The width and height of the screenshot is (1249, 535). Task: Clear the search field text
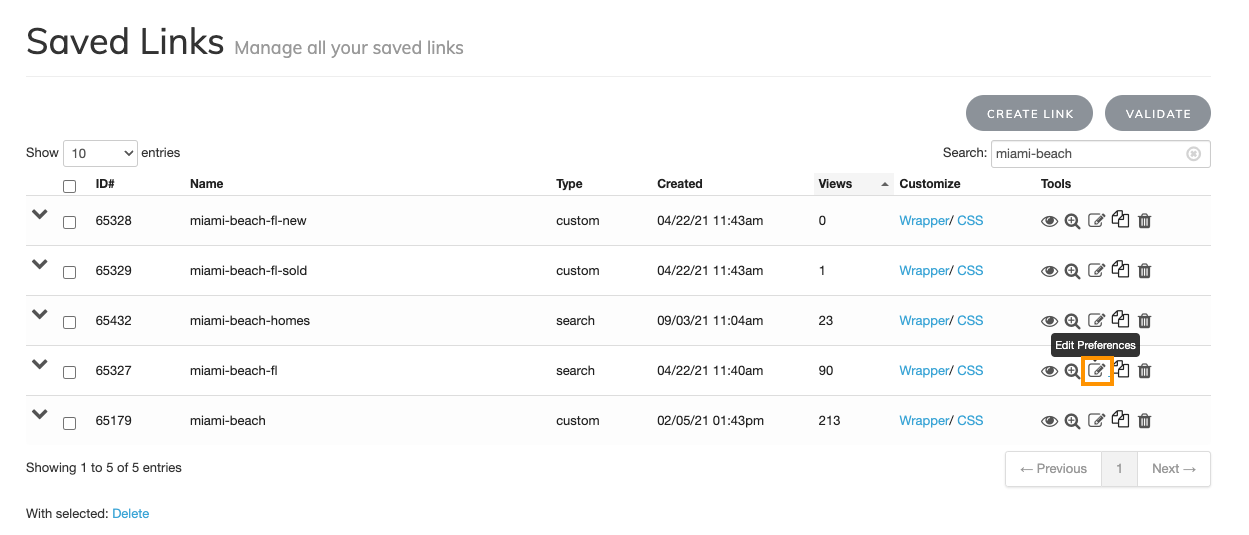[1193, 154]
